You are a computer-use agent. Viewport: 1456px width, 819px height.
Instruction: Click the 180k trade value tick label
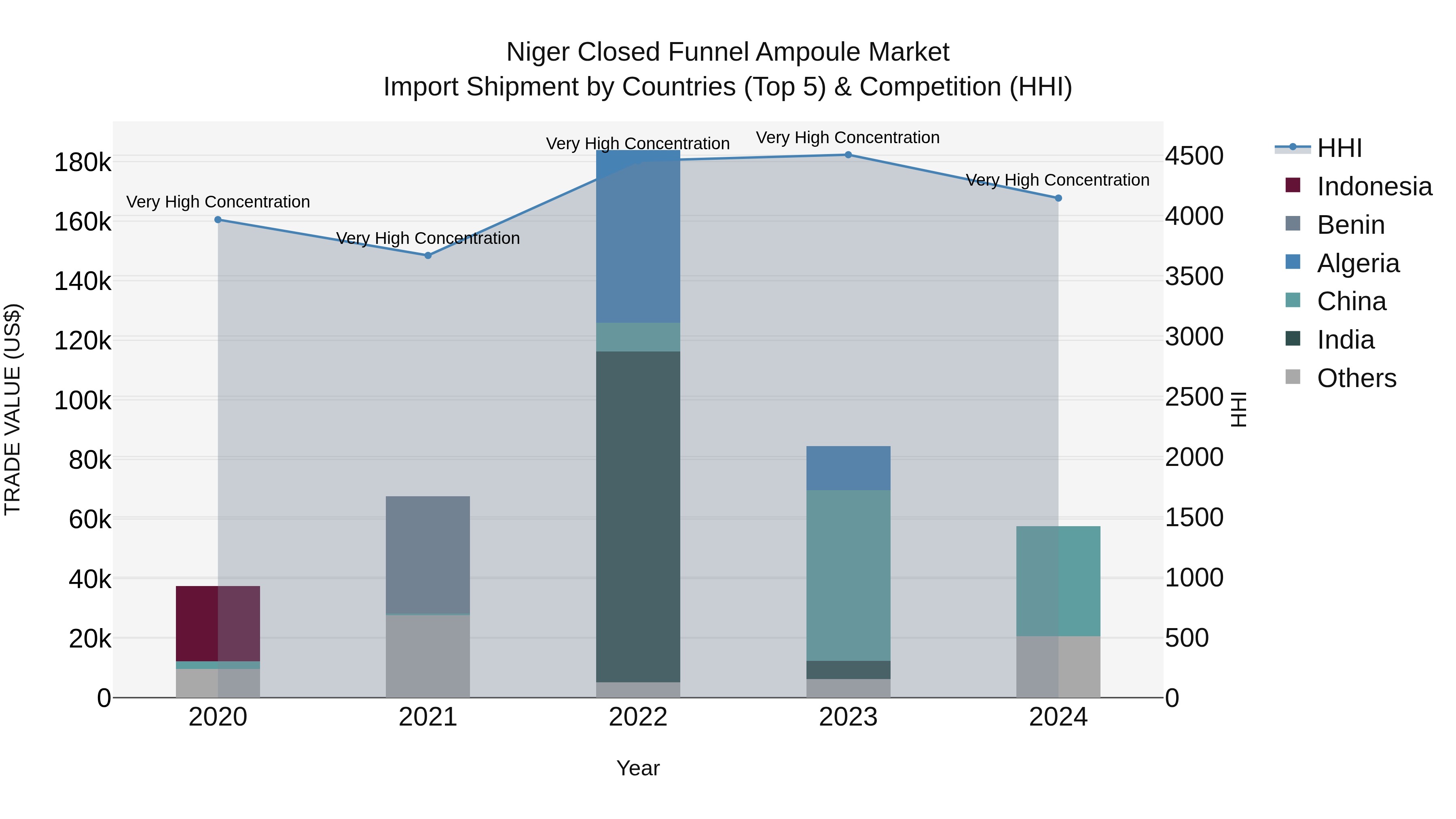click(x=83, y=163)
